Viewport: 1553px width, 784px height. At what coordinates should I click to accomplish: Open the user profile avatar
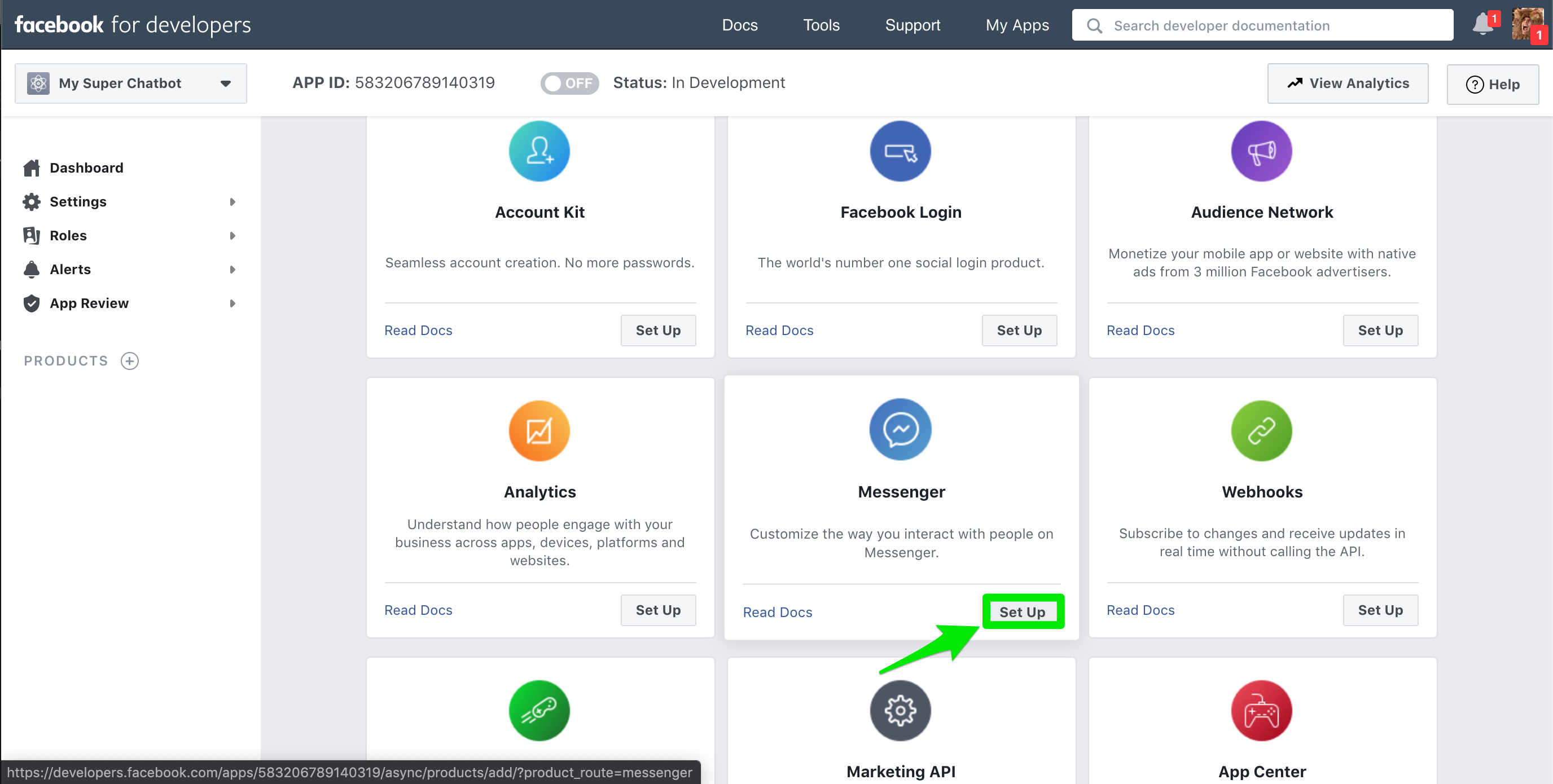[1528, 25]
